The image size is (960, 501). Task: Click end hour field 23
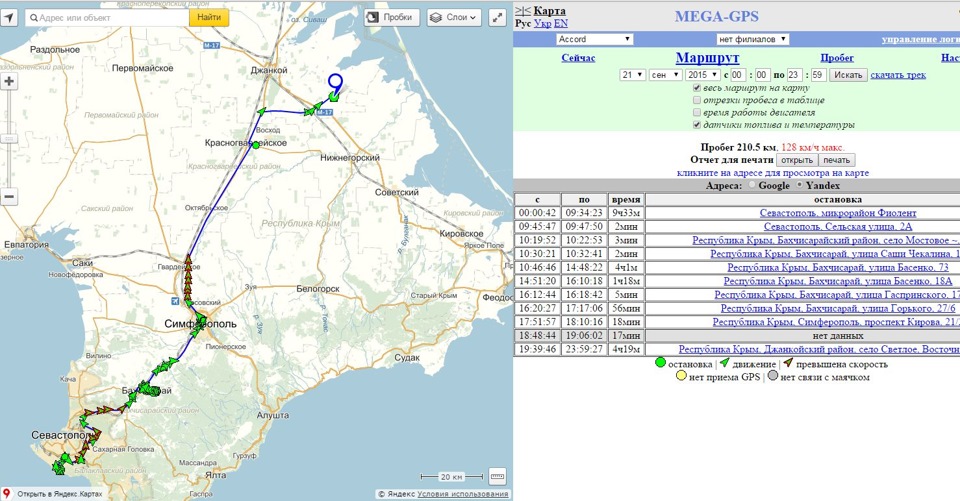794,75
